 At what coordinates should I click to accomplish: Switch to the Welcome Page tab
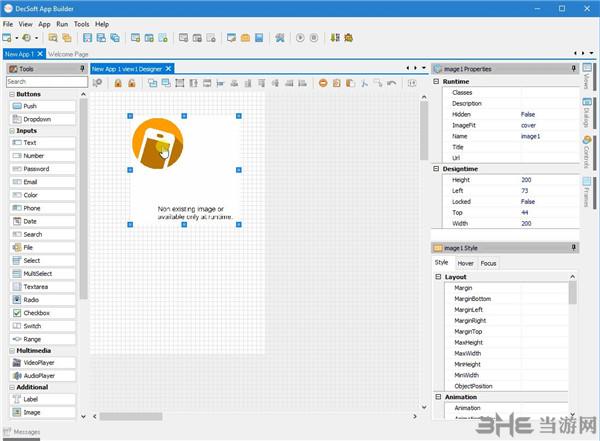point(68,54)
